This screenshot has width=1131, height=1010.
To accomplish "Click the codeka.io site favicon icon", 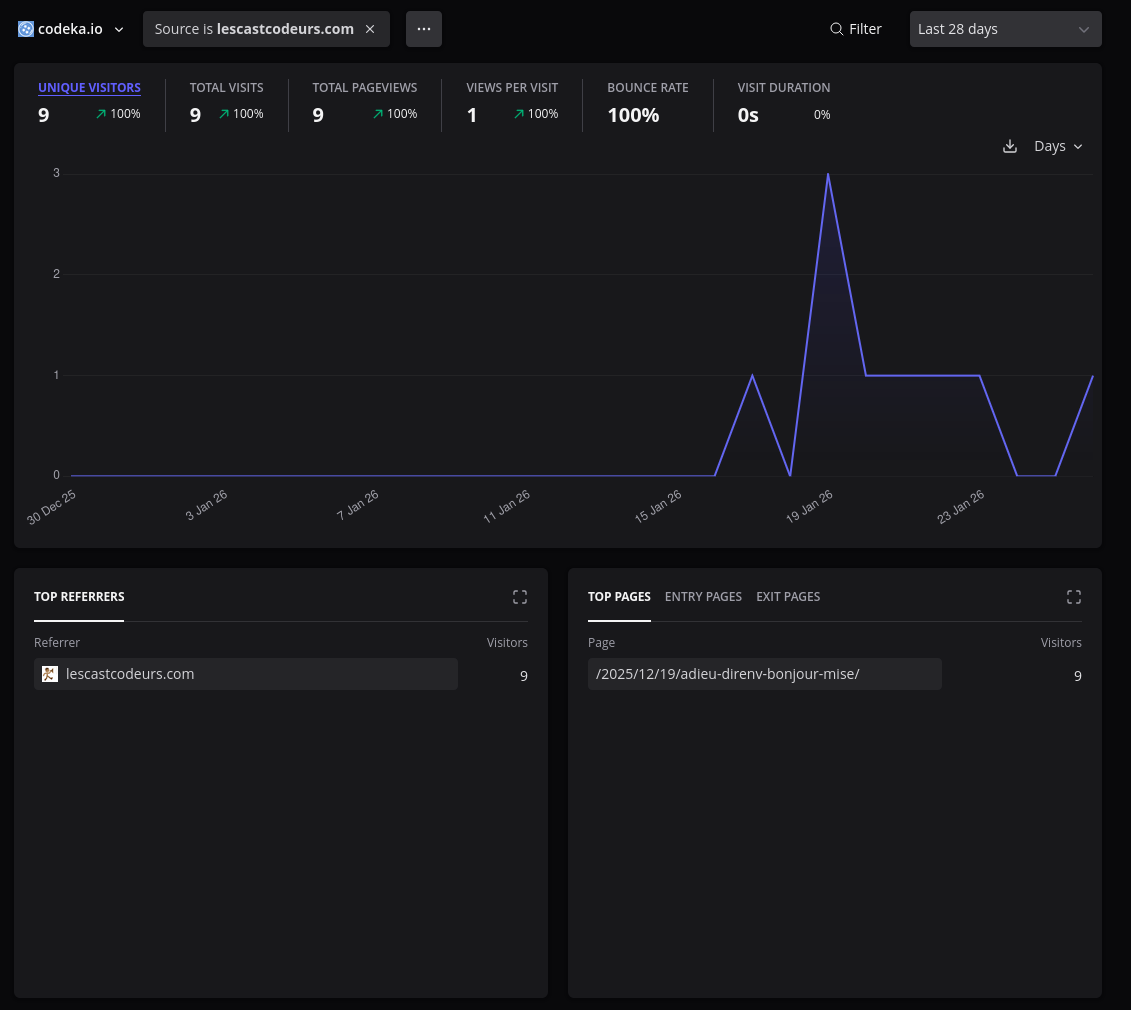I will 26,29.
